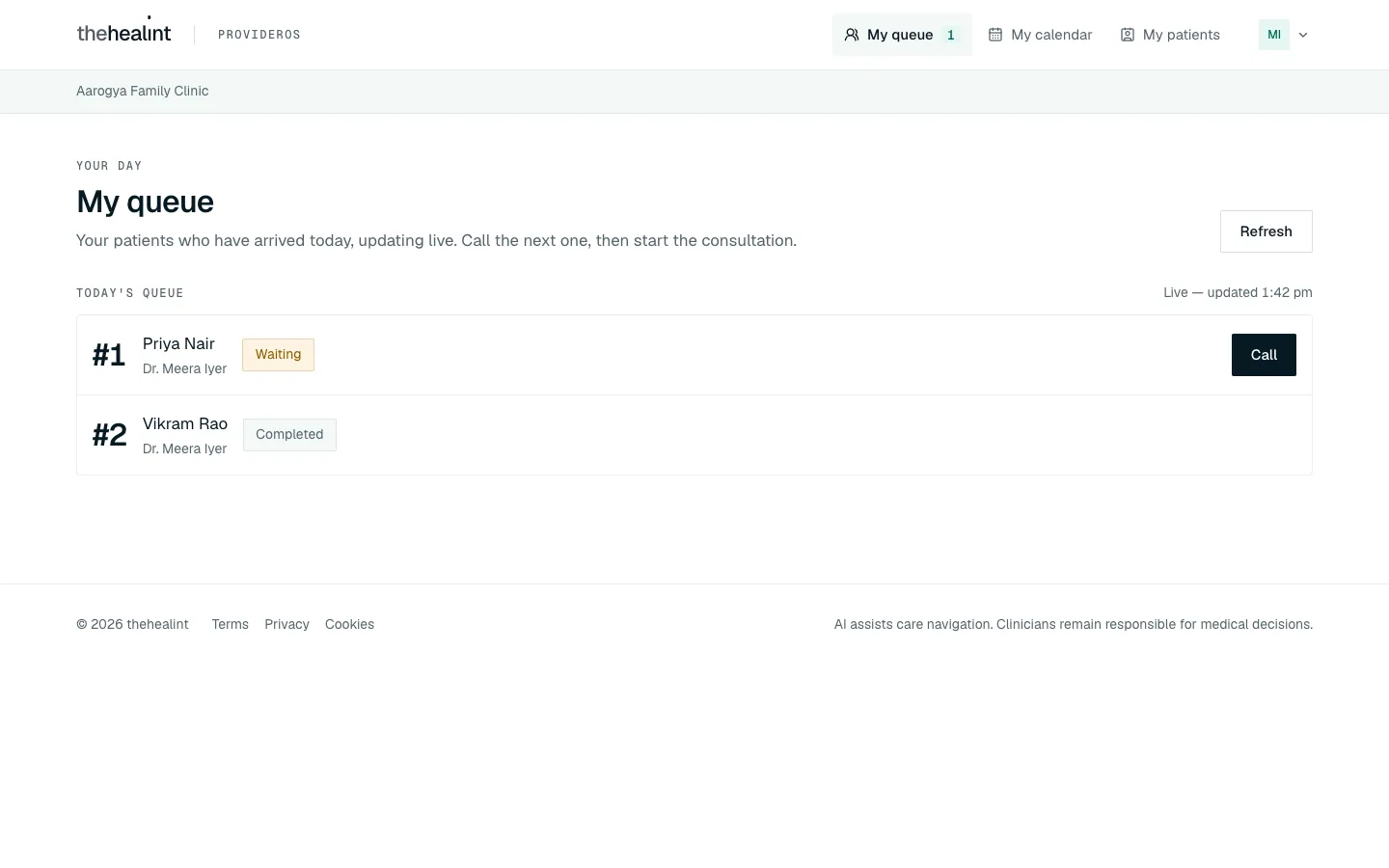Expand the account menu chevron
Screen dimensions: 1389x868
coord(1303,35)
